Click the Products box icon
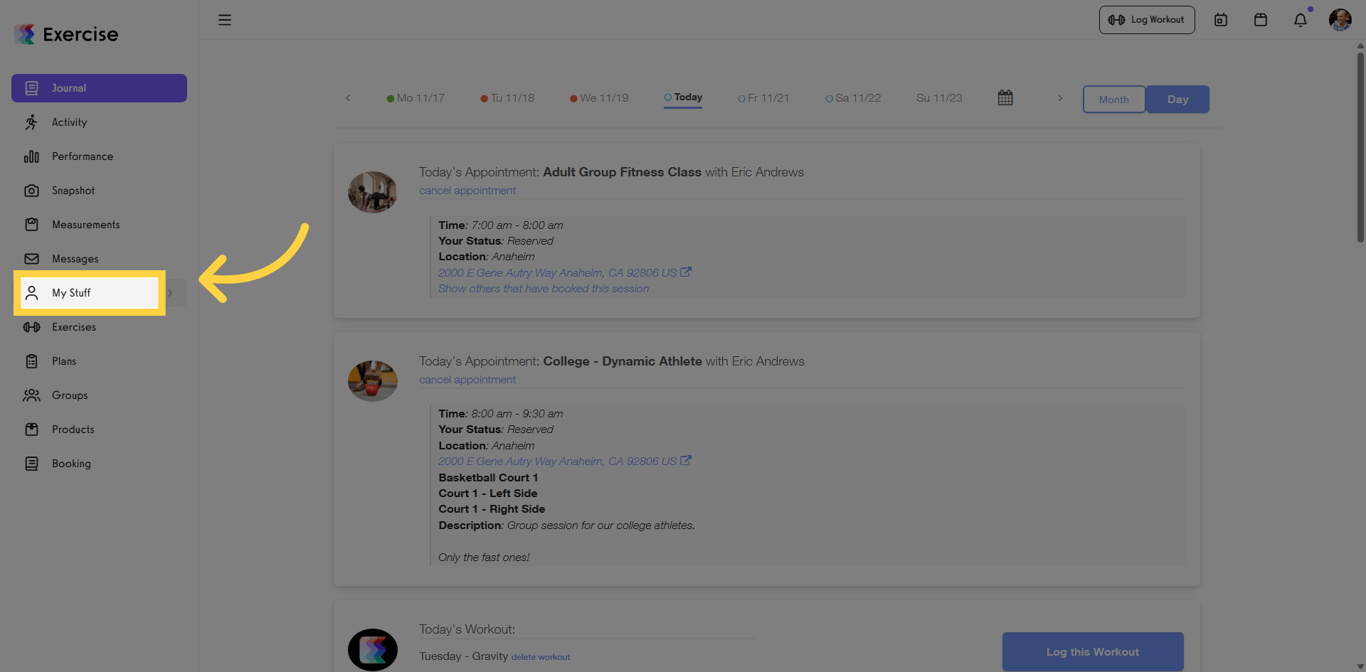This screenshot has width=1366, height=672. (x=31, y=429)
